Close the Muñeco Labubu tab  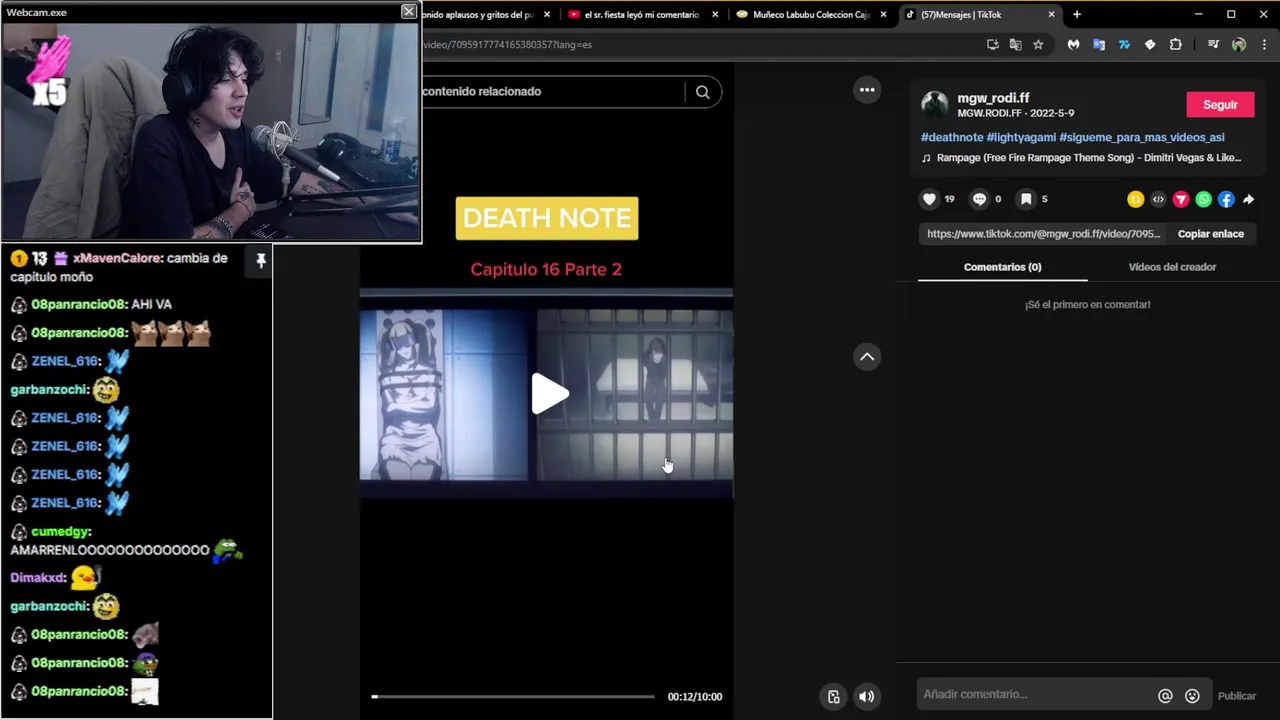pyautogui.click(x=883, y=15)
